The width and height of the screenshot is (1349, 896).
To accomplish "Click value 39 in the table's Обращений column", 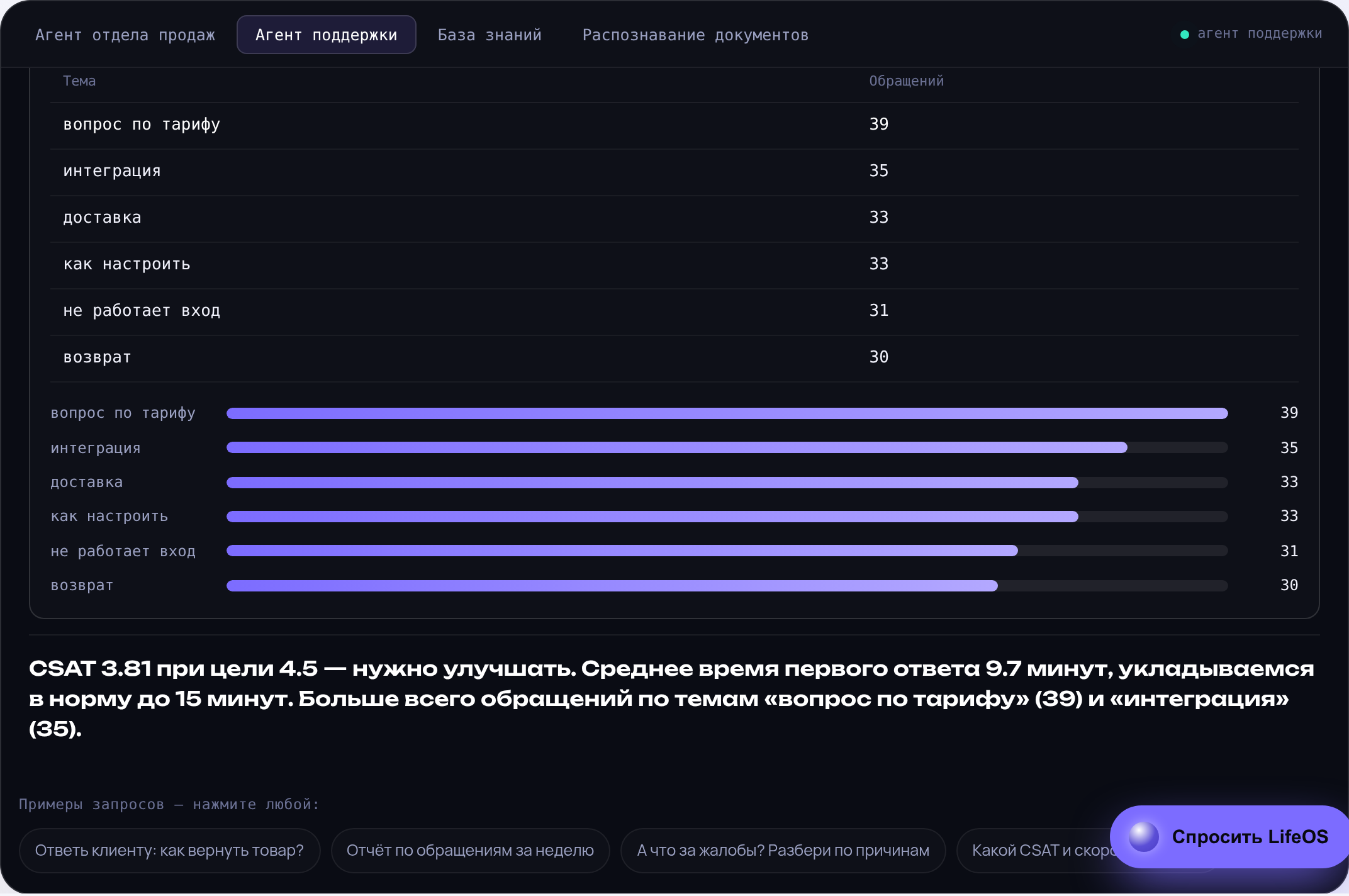I will click(879, 125).
